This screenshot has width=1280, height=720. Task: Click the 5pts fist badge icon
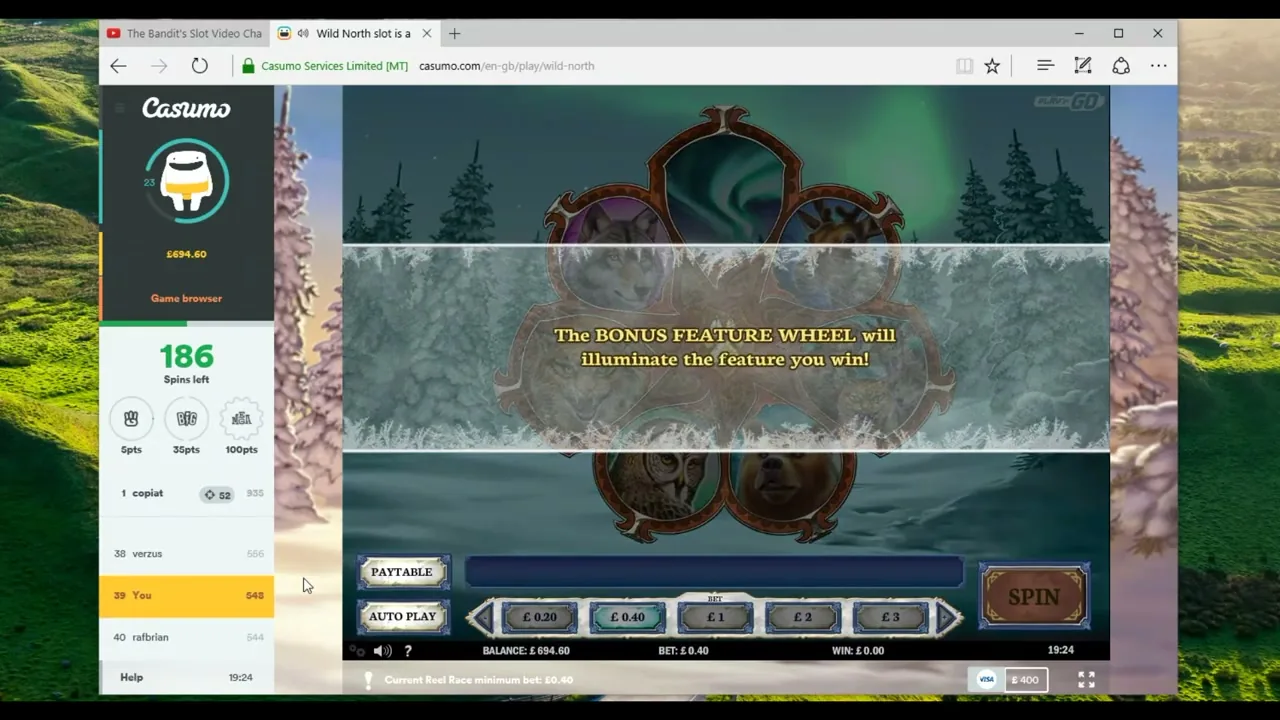coord(131,419)
